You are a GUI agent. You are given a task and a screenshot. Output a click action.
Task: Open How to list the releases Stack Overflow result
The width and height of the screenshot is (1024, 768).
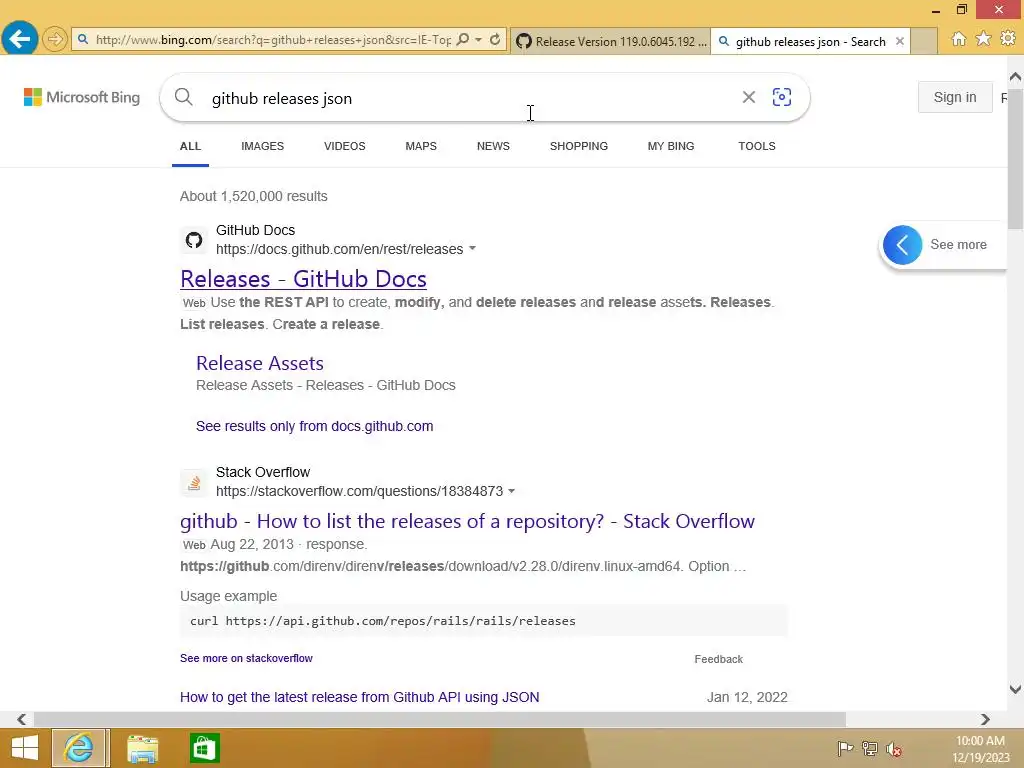467,521
